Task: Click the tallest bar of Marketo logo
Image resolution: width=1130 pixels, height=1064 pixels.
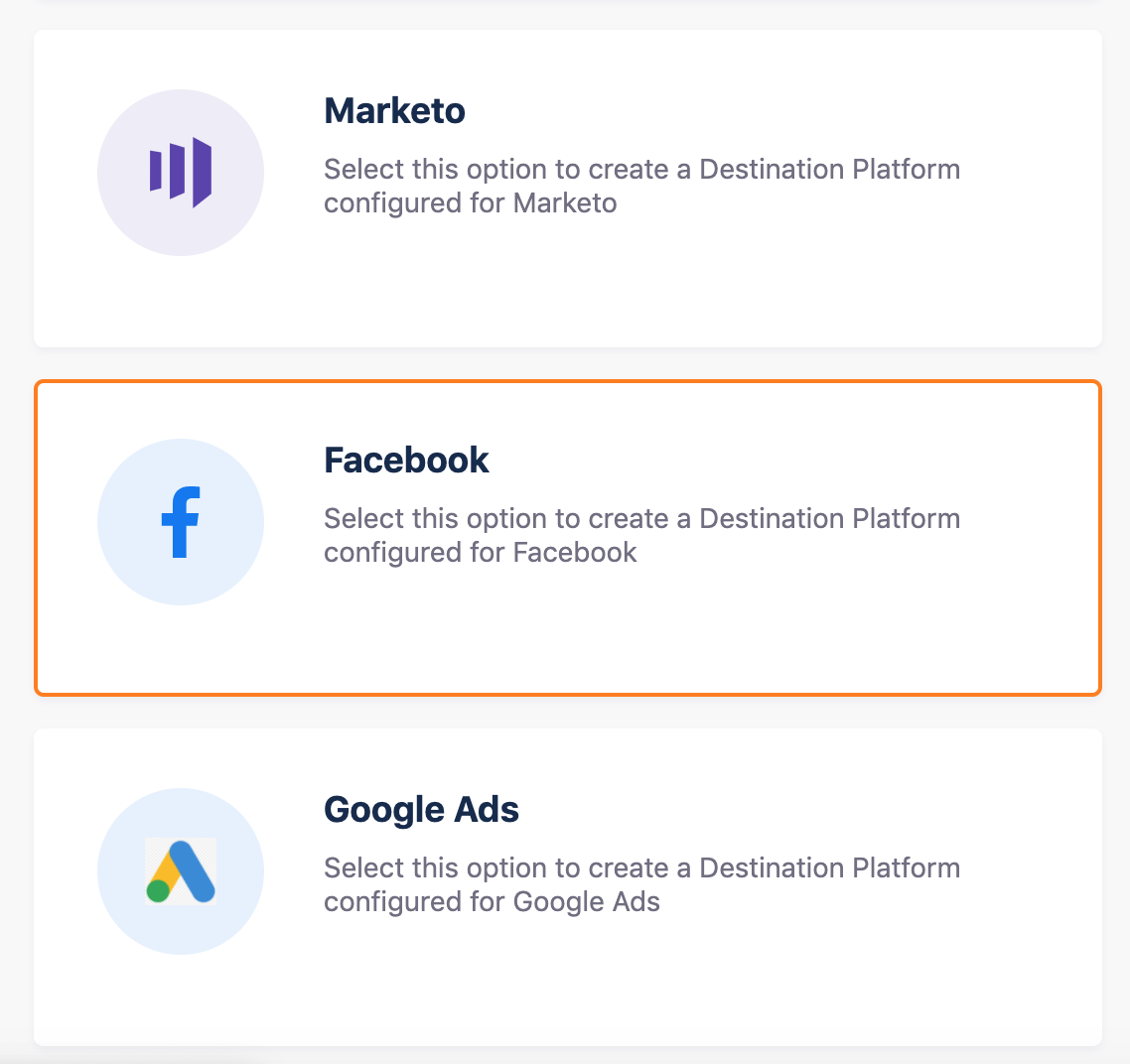Action: point(202,173)
